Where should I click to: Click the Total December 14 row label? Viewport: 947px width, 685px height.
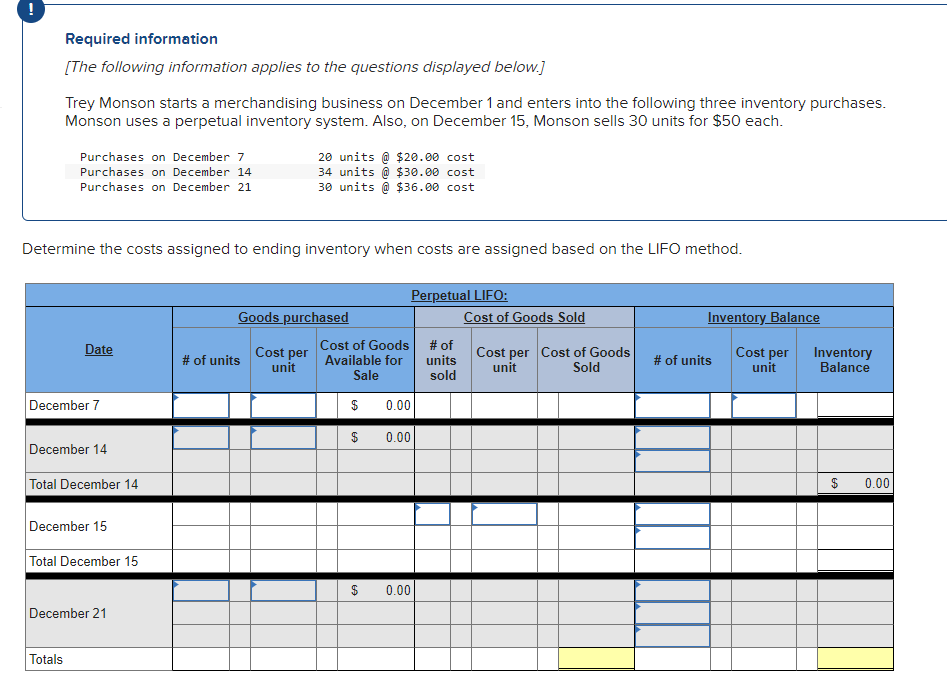coord(83,484)
